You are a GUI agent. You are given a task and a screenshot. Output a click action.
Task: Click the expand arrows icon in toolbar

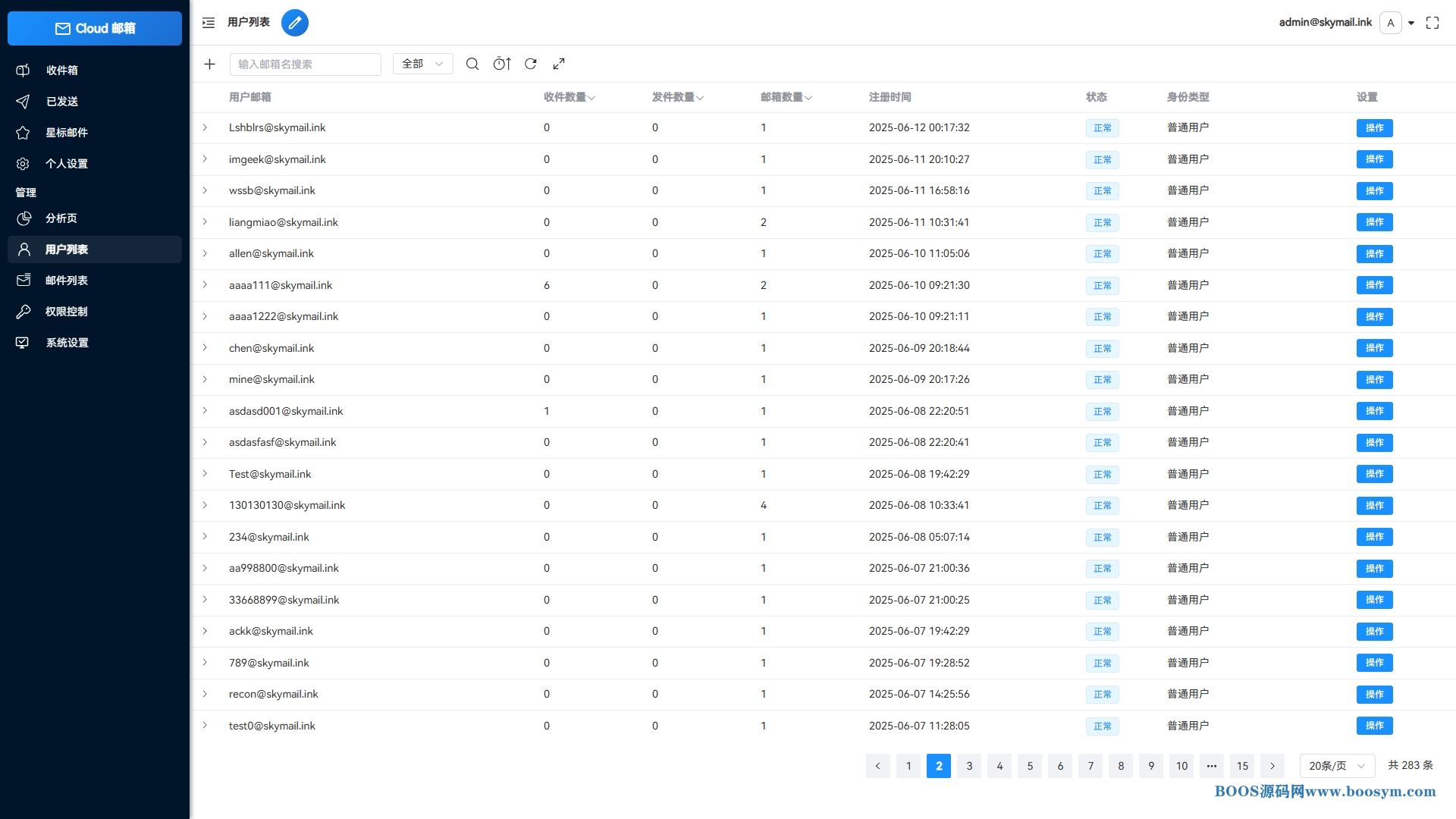[559, 64]
